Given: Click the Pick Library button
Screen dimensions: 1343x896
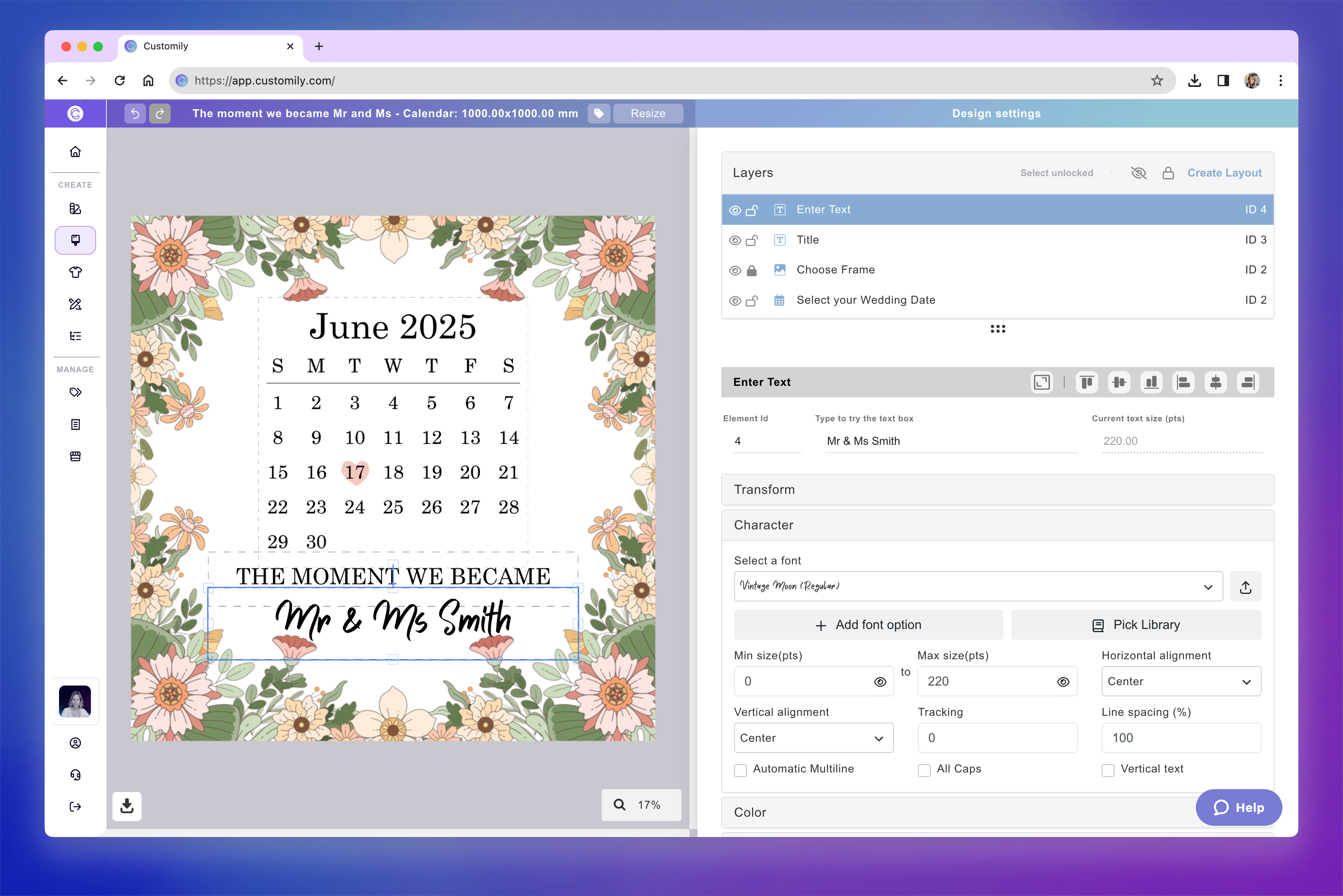Looking at the screenshot, I should [1136, 625].
